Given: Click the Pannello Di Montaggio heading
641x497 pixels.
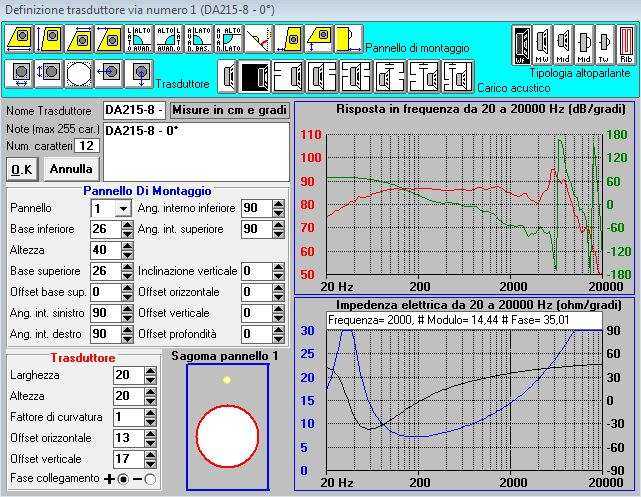Looking at the screenshot, I should click(x=147, y=191).
